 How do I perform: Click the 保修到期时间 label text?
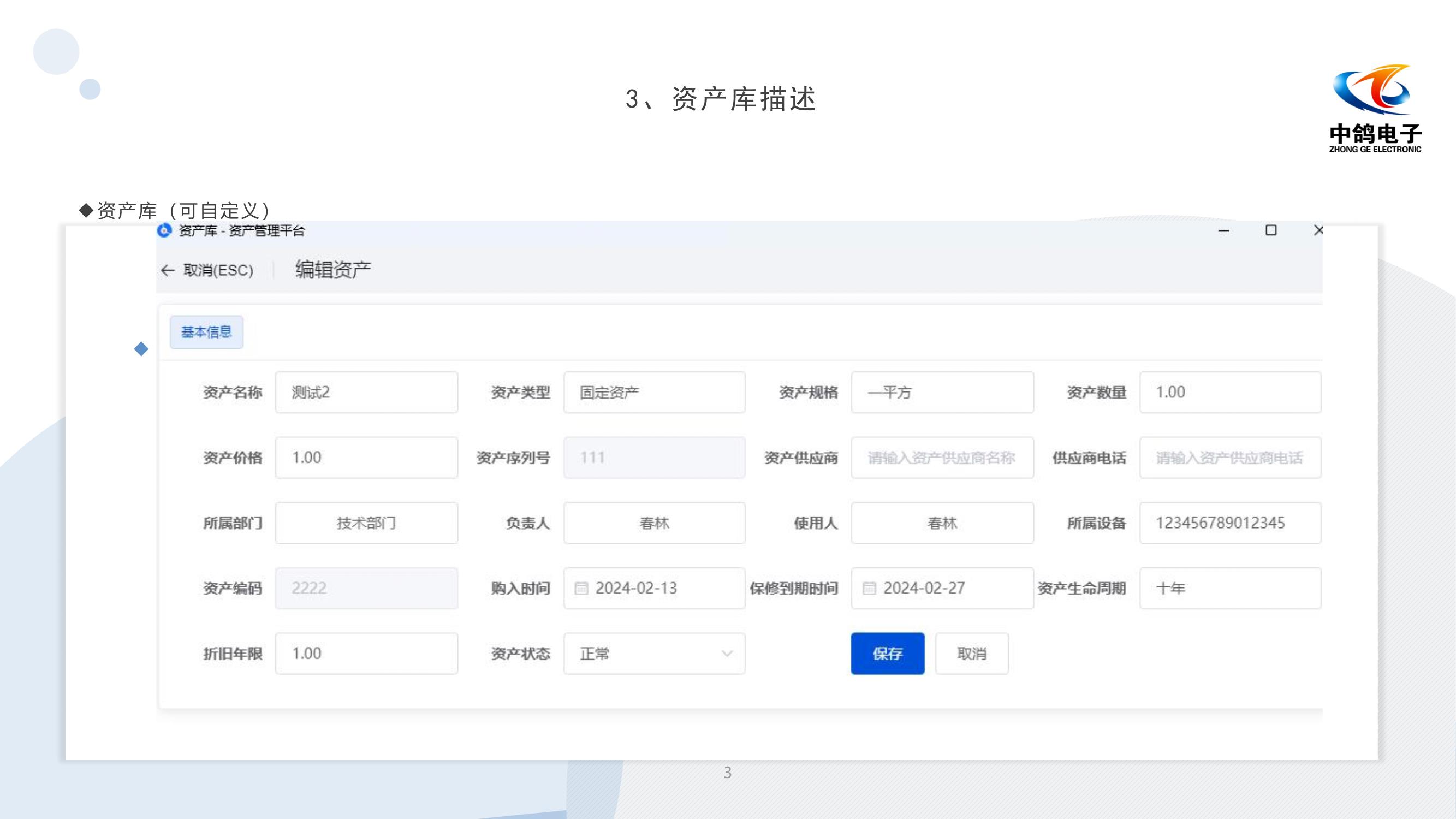coord(794,589)
